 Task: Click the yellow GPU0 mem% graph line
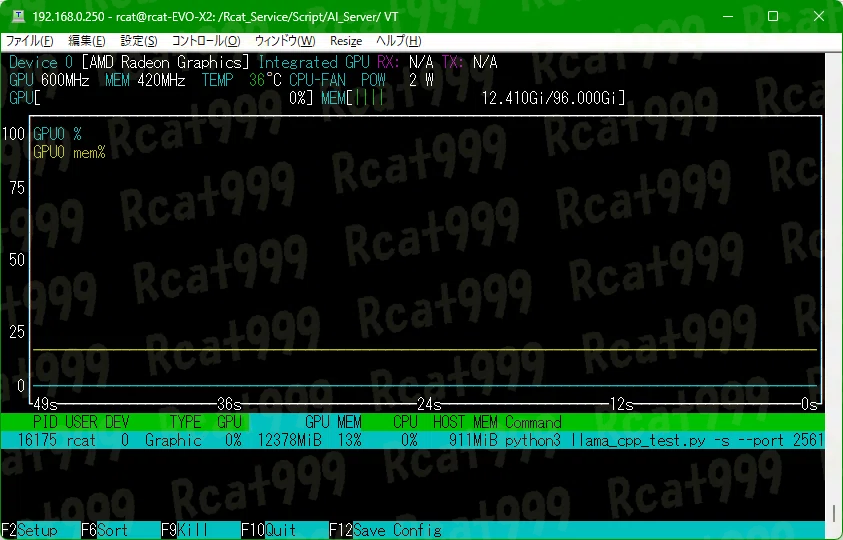(425, 350)
